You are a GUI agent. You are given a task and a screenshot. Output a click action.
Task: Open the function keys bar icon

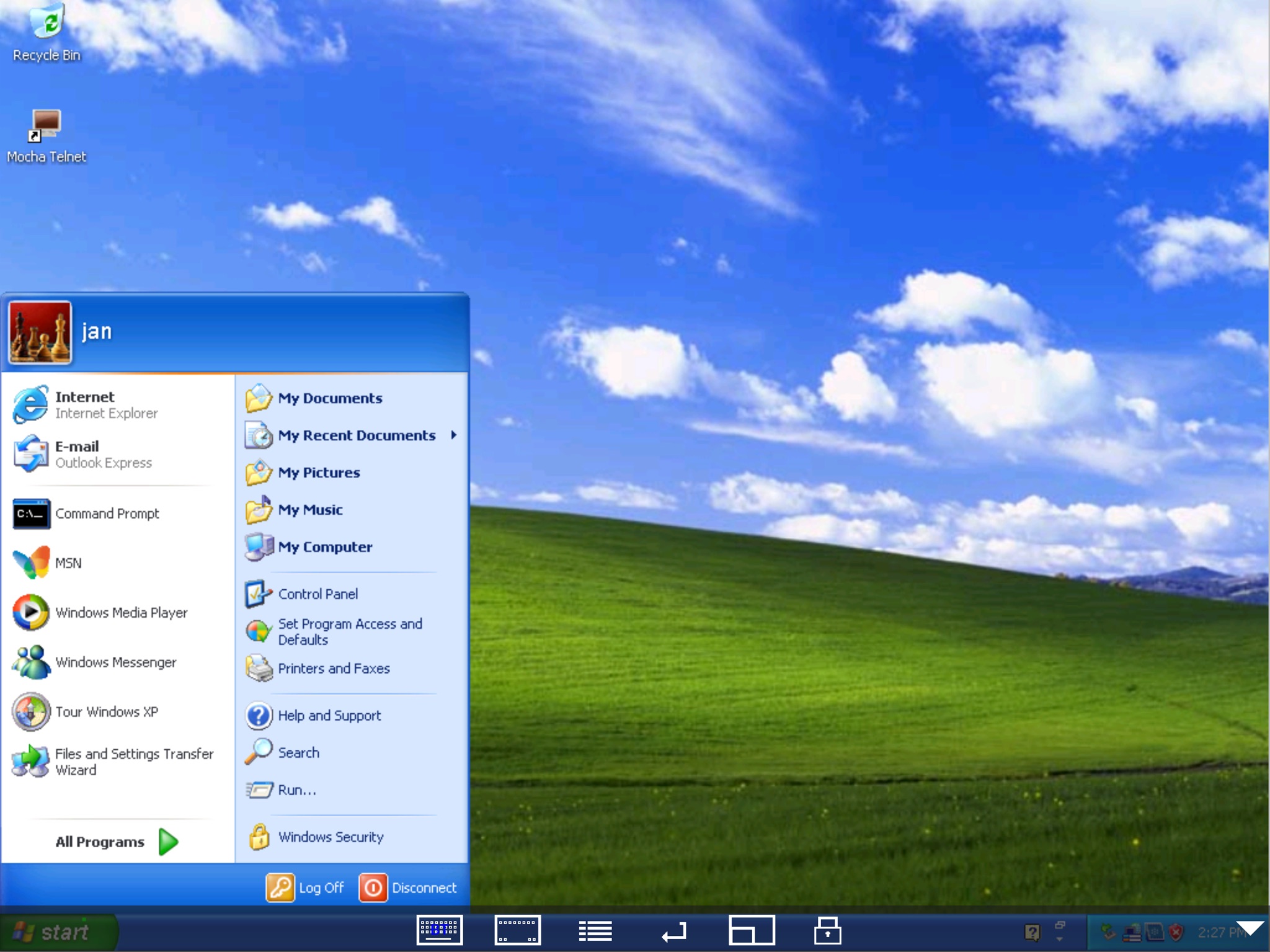tap(518, 930)
